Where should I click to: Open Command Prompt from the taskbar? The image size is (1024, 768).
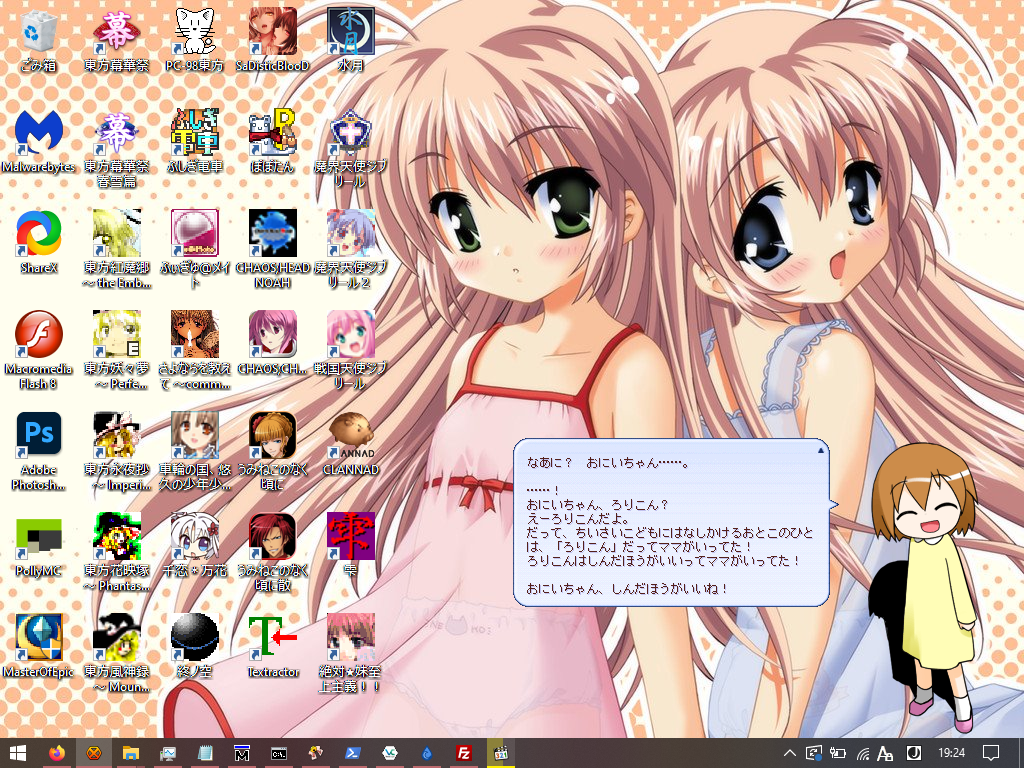click(x=279, y=753)
